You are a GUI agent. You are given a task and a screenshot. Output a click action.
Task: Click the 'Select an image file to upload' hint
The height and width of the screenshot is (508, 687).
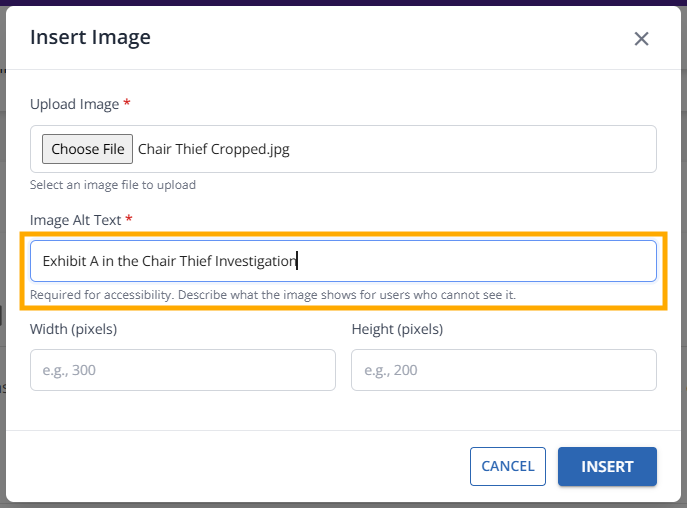point(113,185)
